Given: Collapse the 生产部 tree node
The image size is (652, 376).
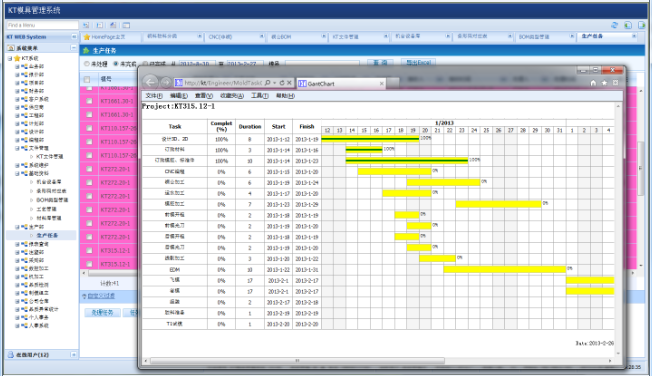Looking at the screenshot, I should tap(17, 227).
